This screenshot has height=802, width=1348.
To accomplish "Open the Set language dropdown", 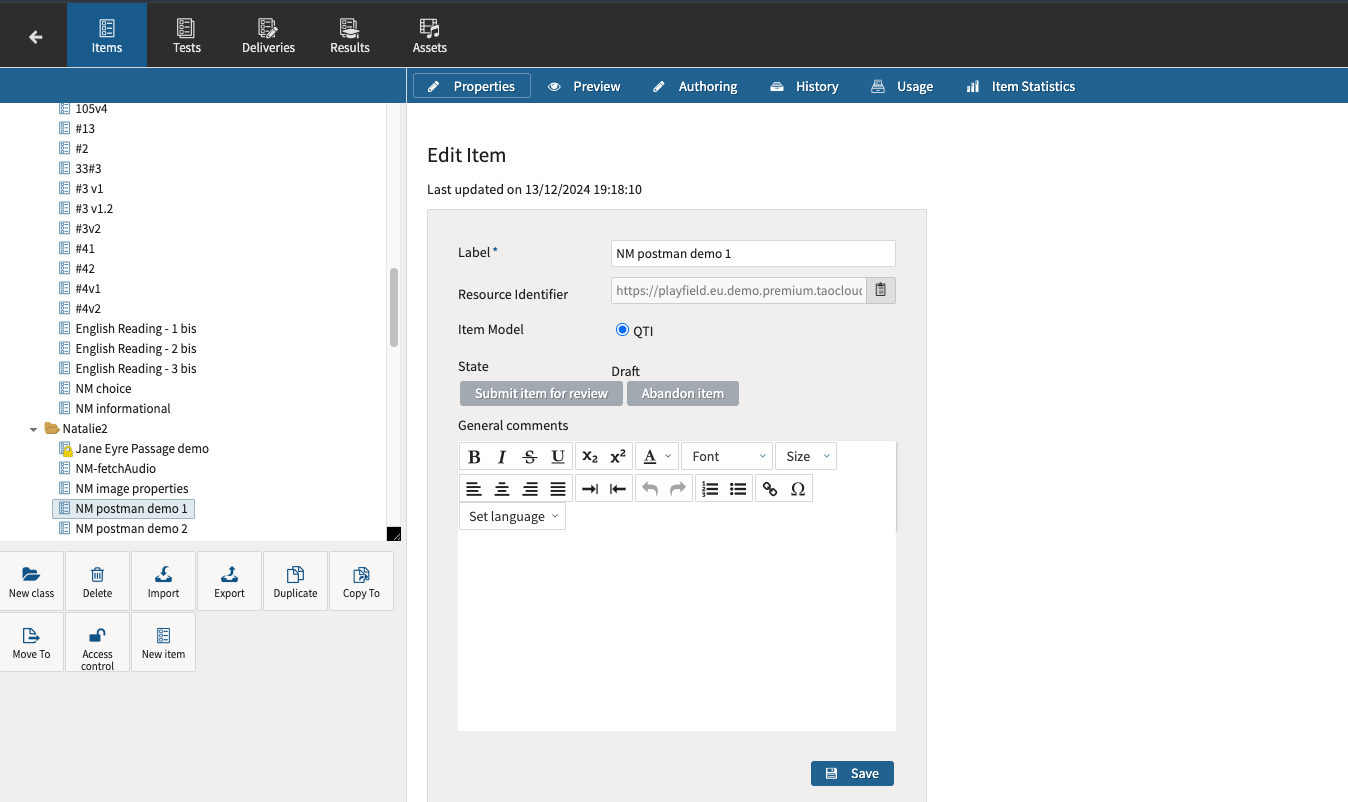I will point(512,517).
